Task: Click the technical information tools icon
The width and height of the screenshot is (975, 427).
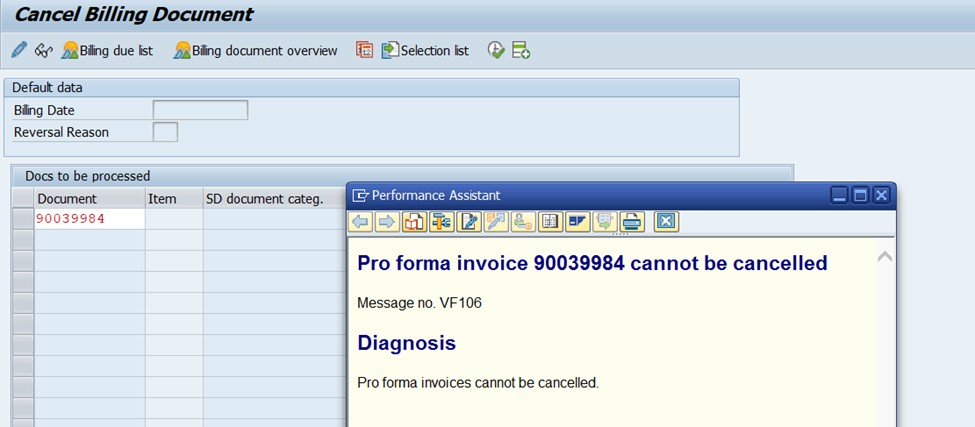Action: 442,222
